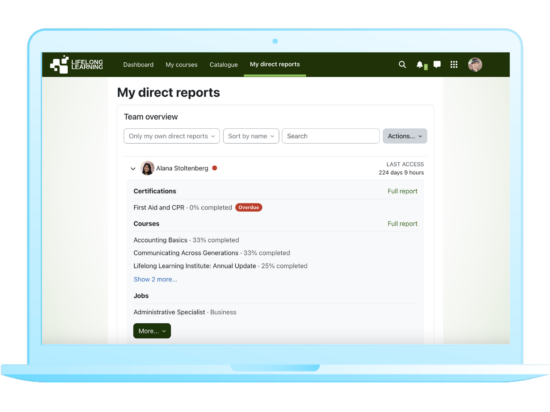Click the 'LAST ACCESS' label
550x412 pixels.
pos(405,164)
